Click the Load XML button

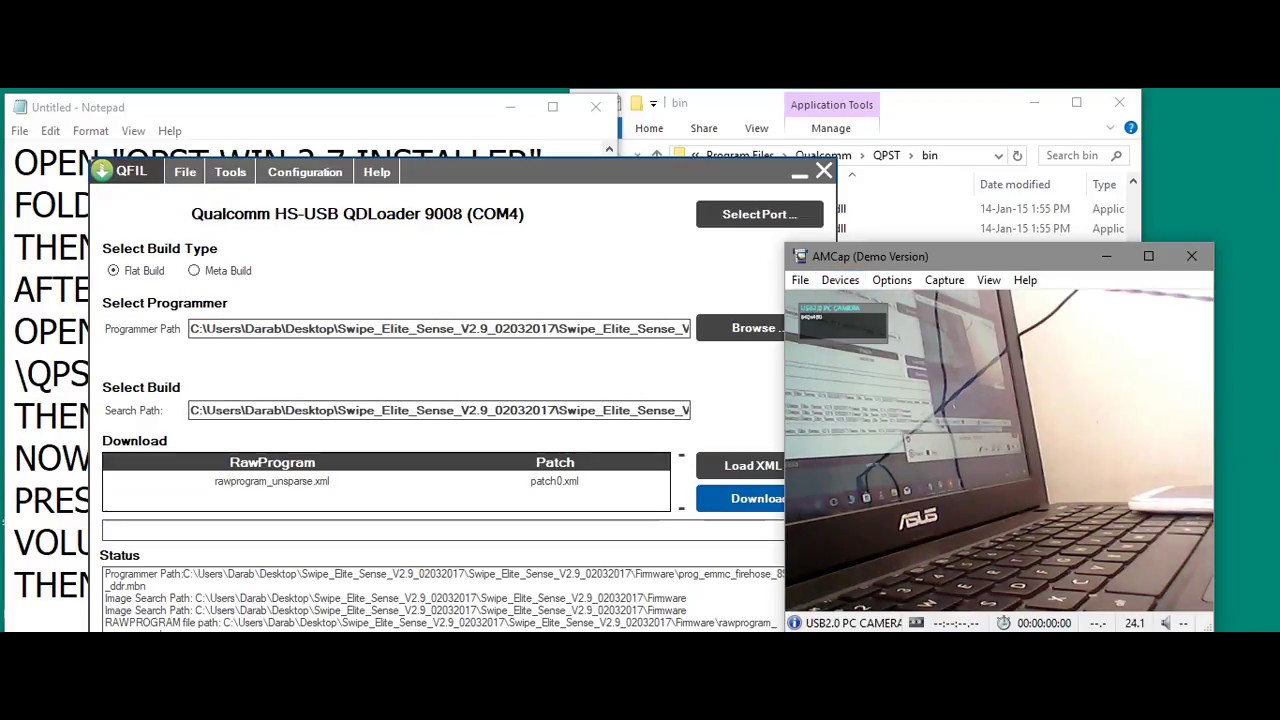[x=740, y=466]
